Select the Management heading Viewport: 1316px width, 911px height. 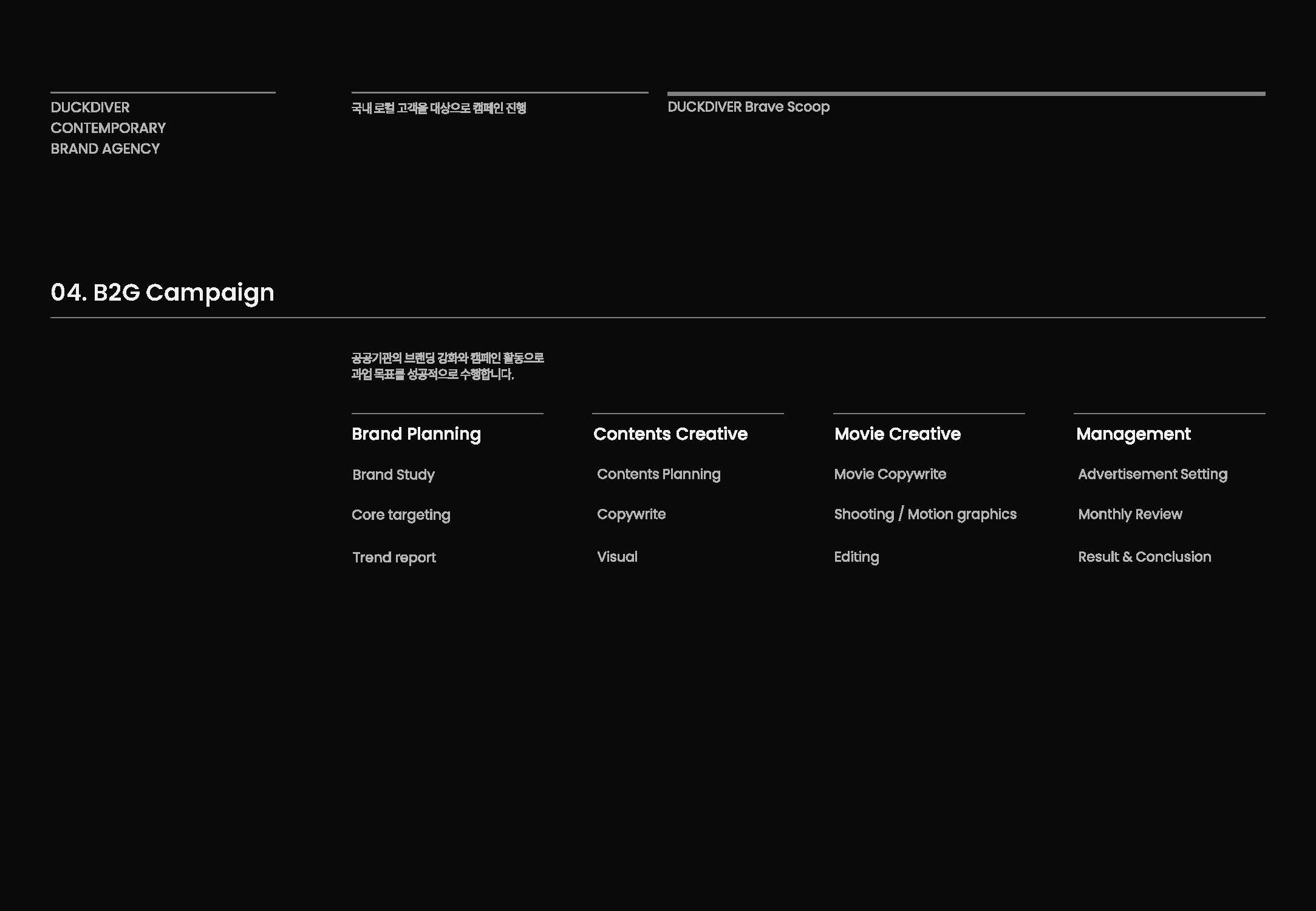(1133, 434)
